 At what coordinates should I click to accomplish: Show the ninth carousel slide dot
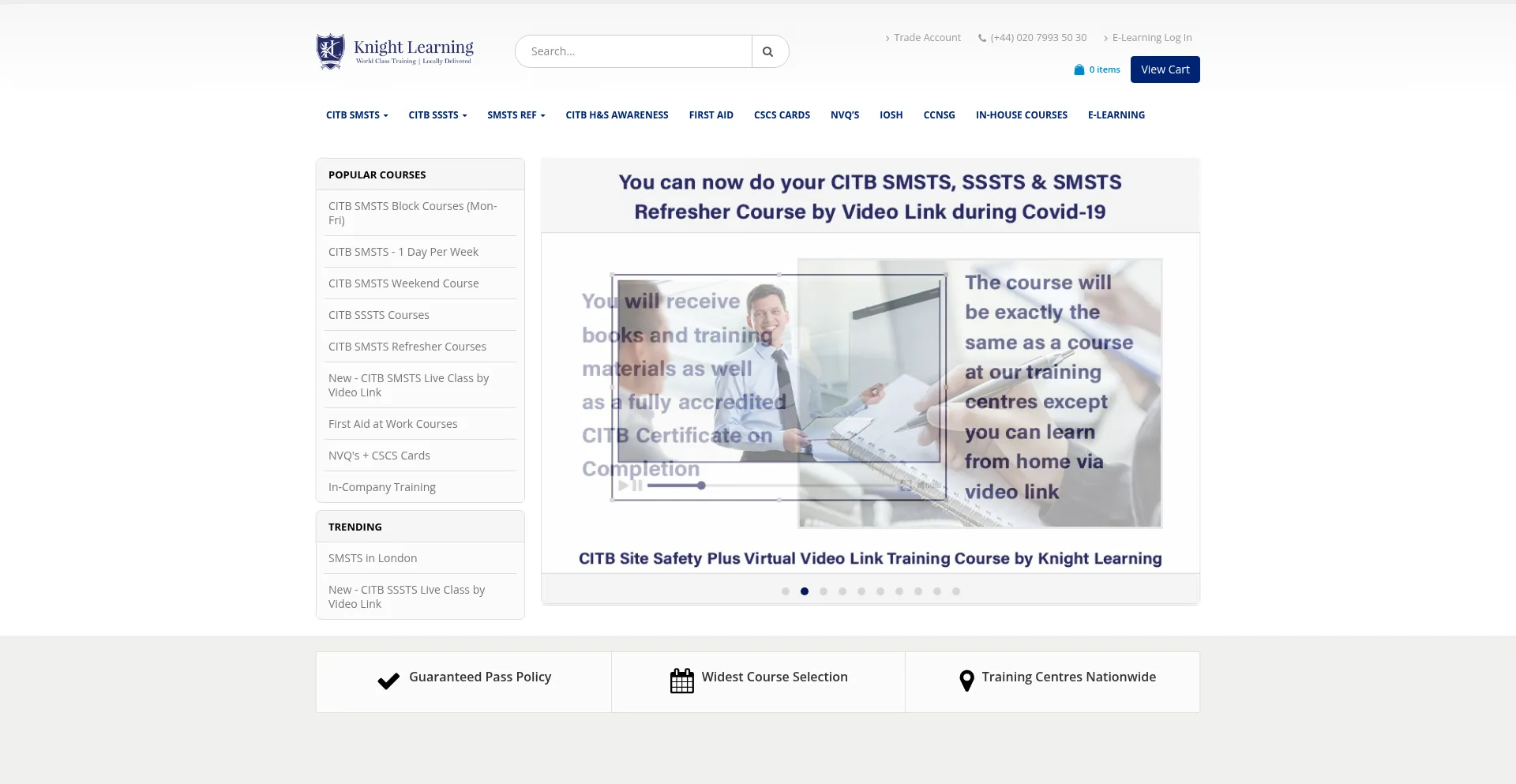click(x=937, y=591)
